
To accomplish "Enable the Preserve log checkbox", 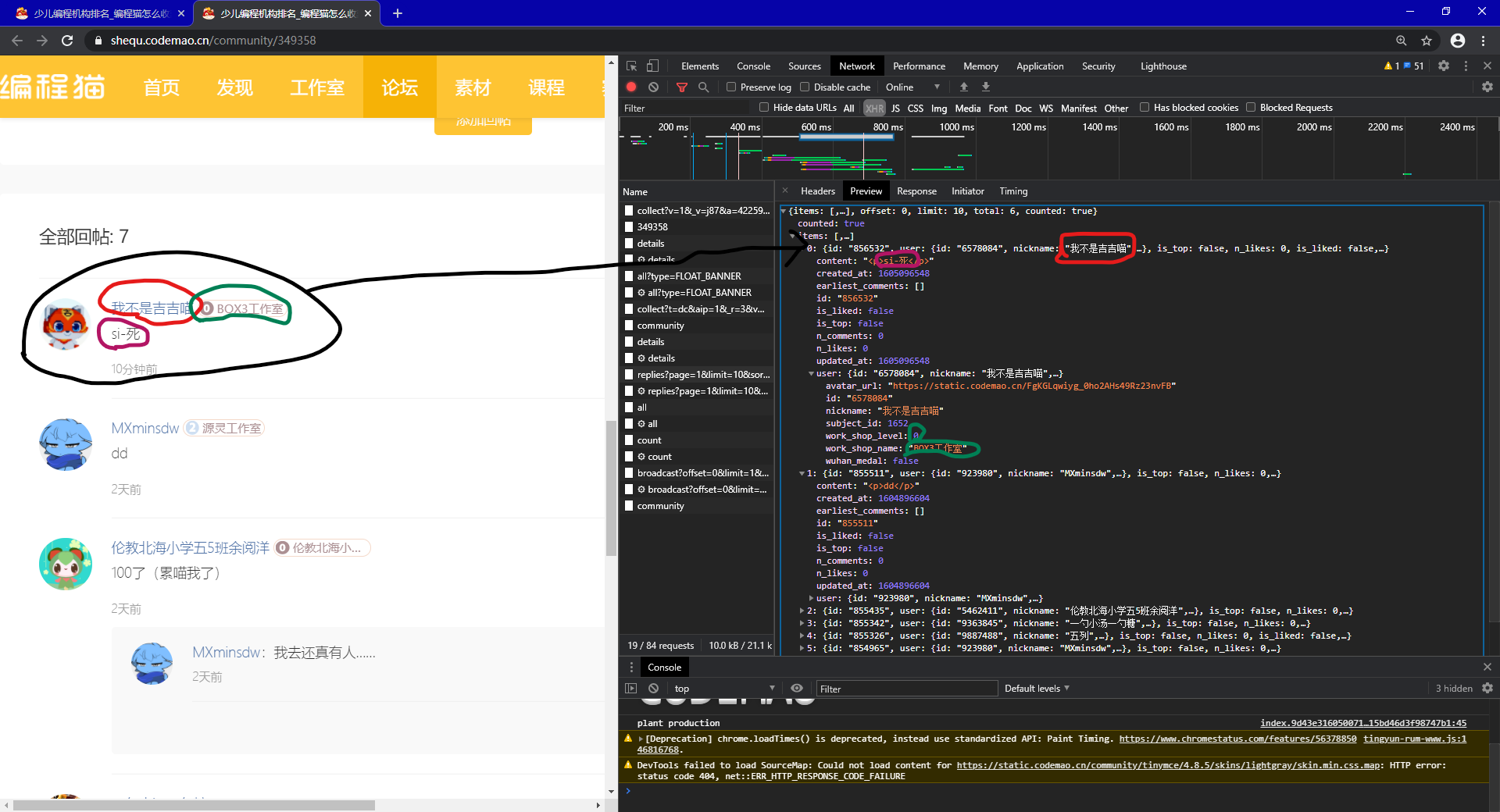I will pyautogui.click(x=731, y=87).
